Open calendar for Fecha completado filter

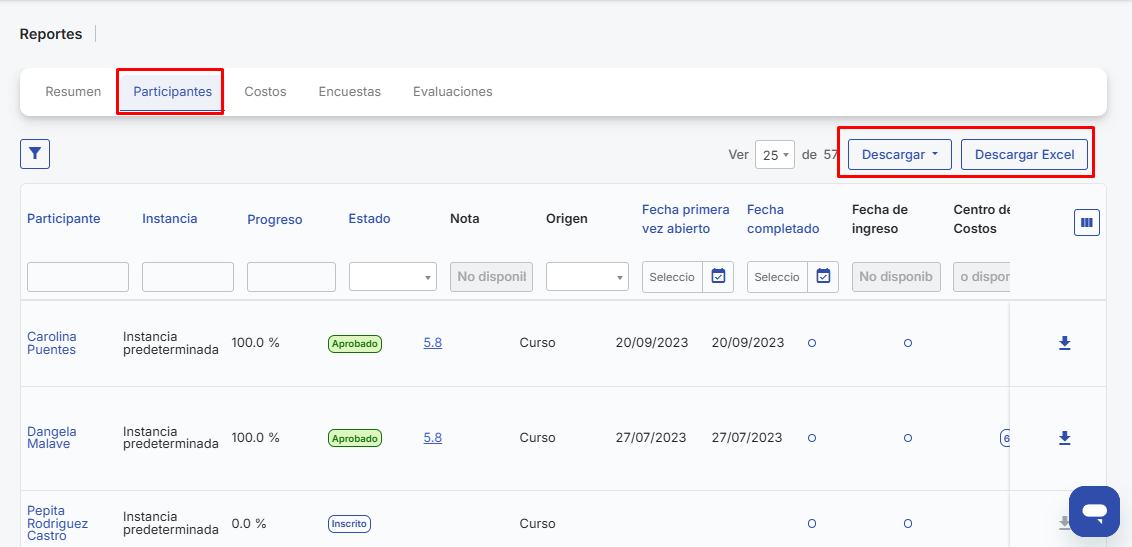point(822,277)
